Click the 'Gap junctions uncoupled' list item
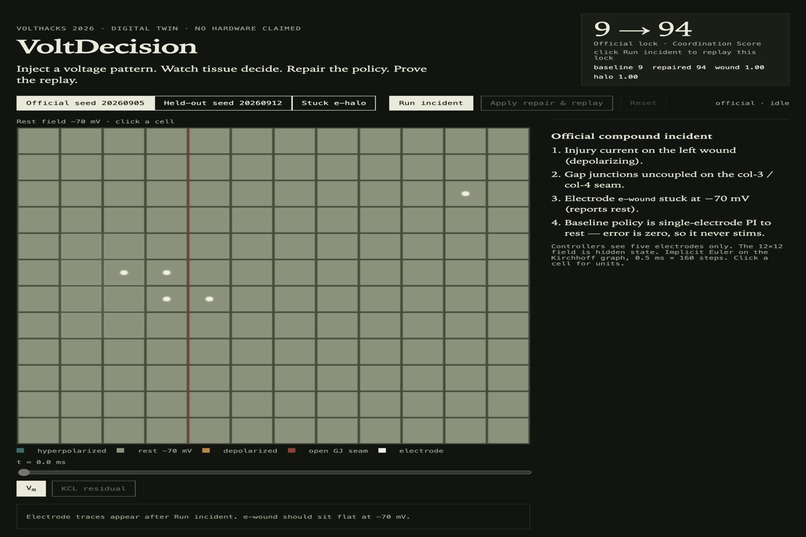The image size is (806, 537). point(662,179)
